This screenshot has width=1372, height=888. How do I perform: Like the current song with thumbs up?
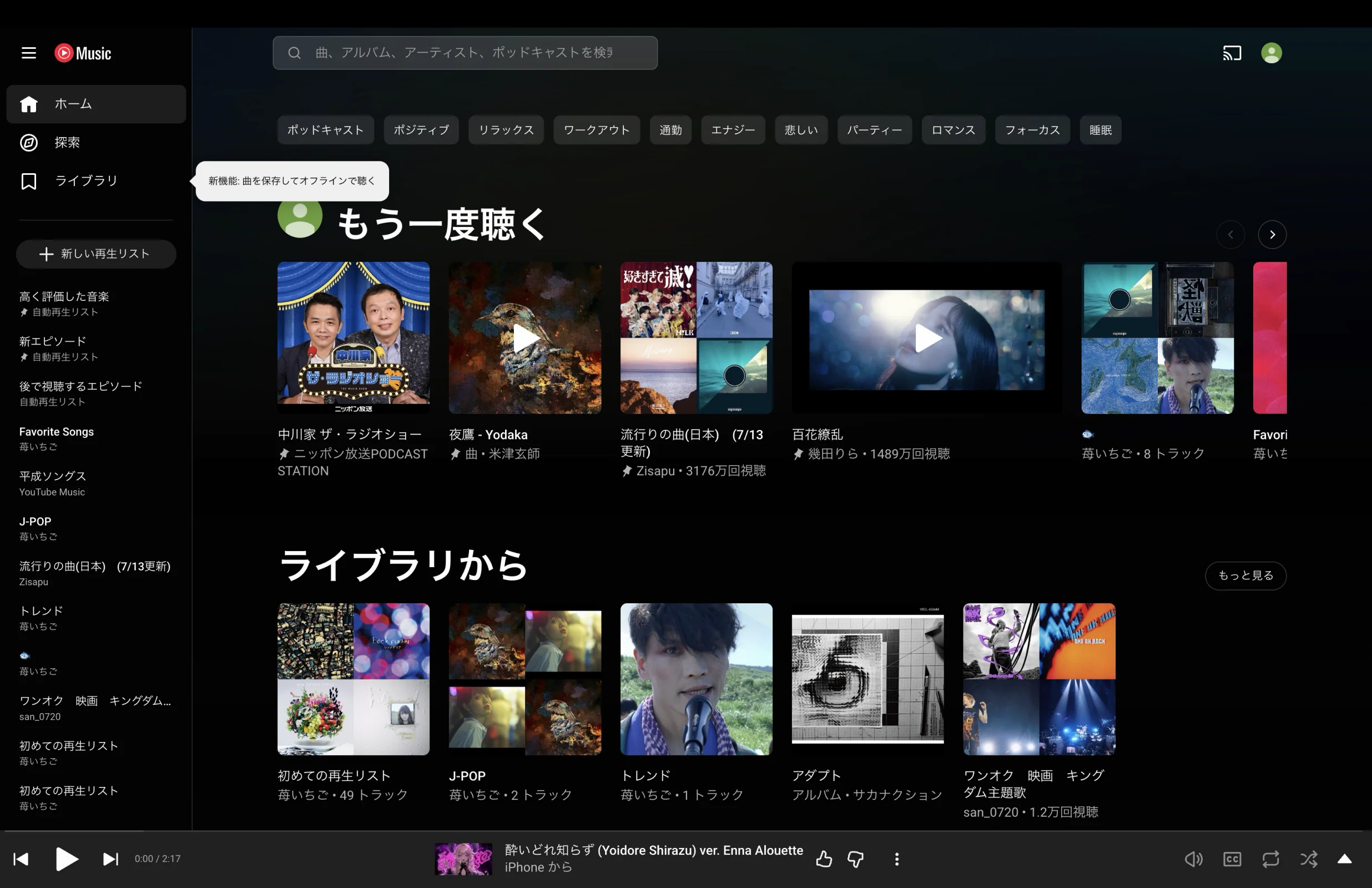pyautogui.click(x=824, y=859)
